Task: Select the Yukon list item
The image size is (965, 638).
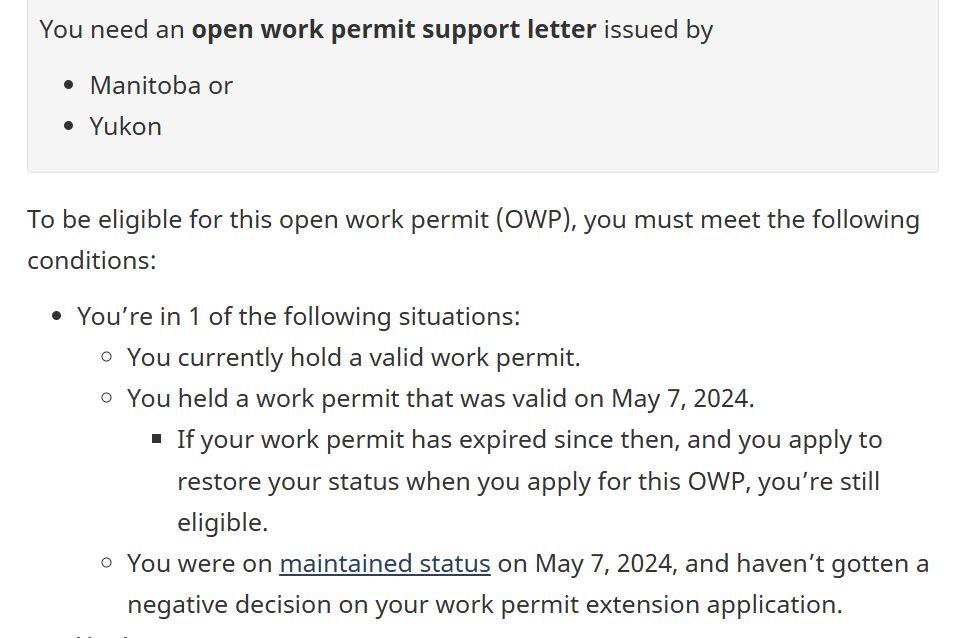Action: [x=125, y=127]
